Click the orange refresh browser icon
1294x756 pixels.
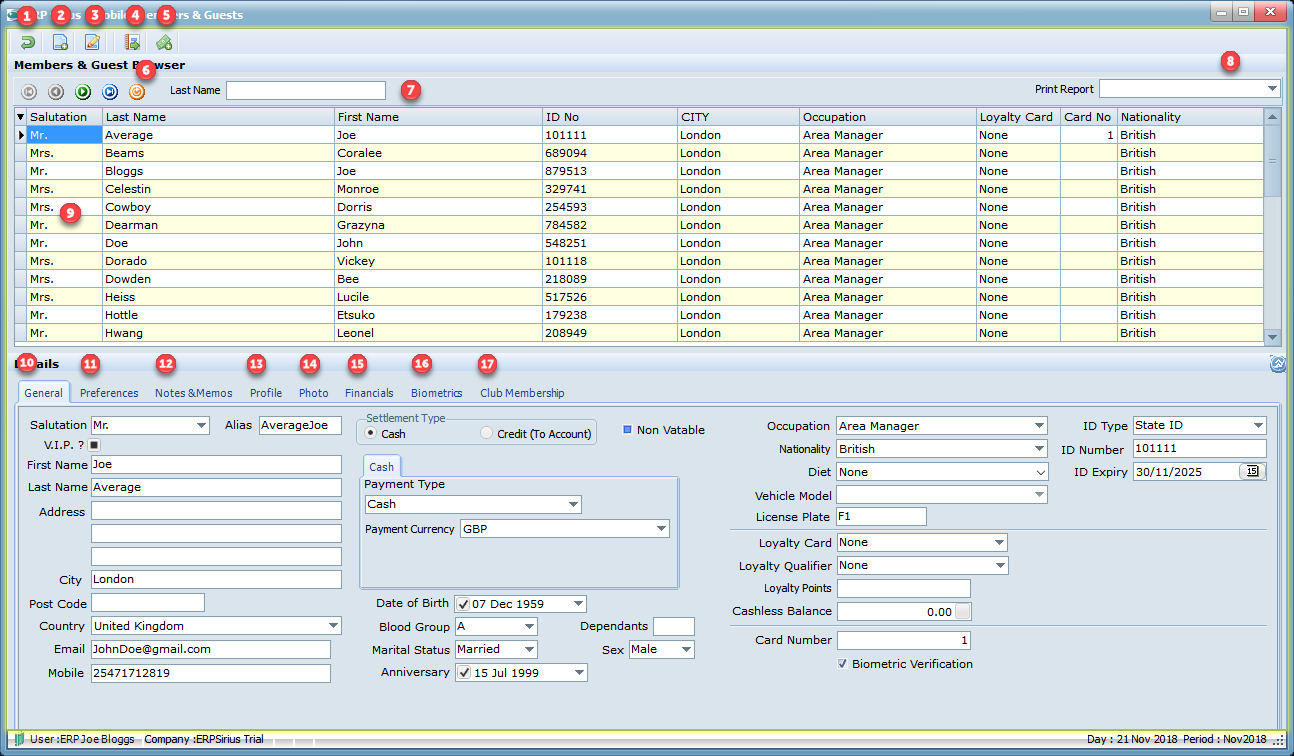[x=137, y=91]
